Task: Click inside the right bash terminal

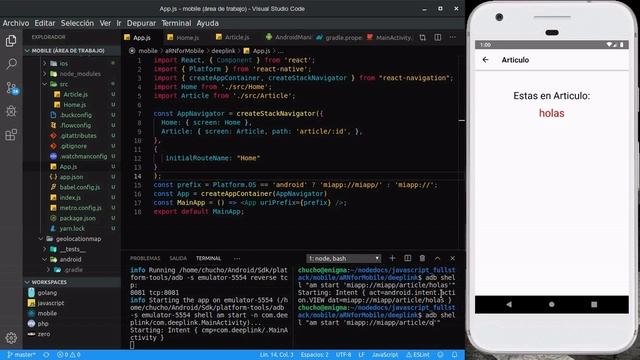Action: pos(378,306)
